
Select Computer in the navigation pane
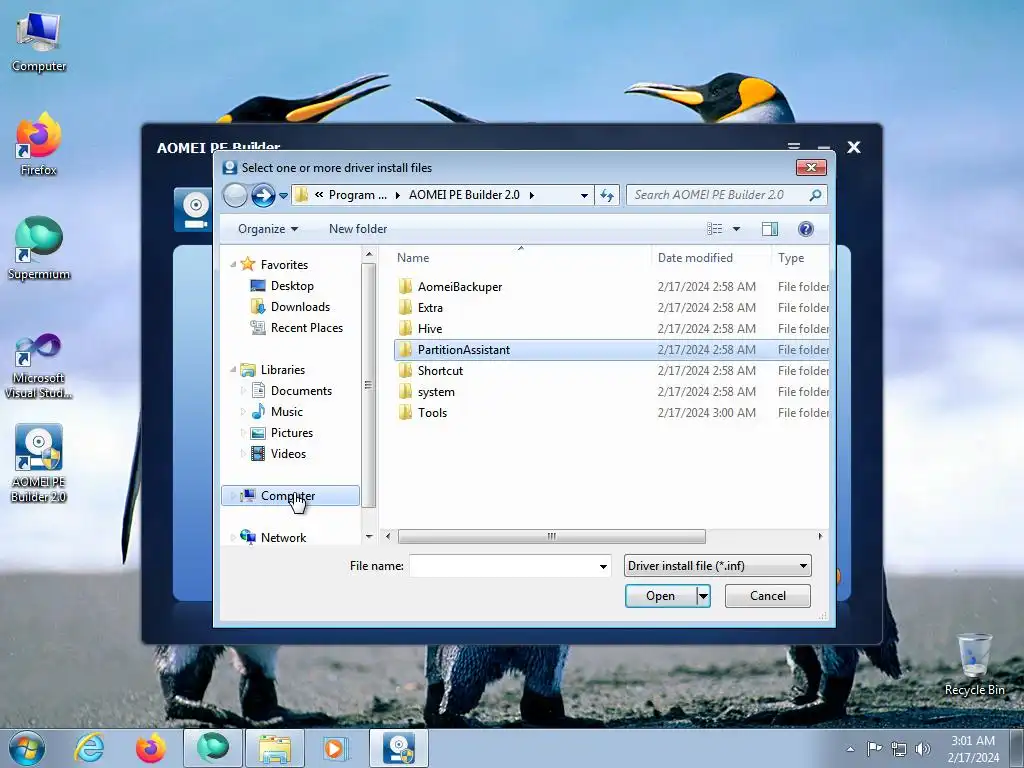point(290,496)
